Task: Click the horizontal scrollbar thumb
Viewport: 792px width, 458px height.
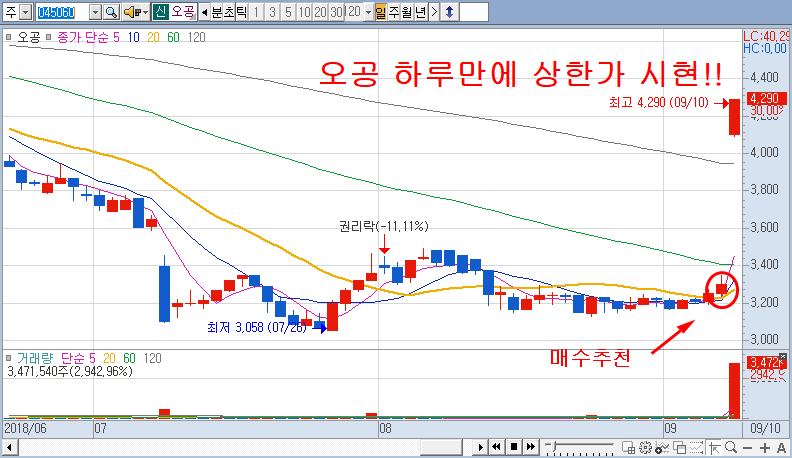Action: tap(441, 447)
